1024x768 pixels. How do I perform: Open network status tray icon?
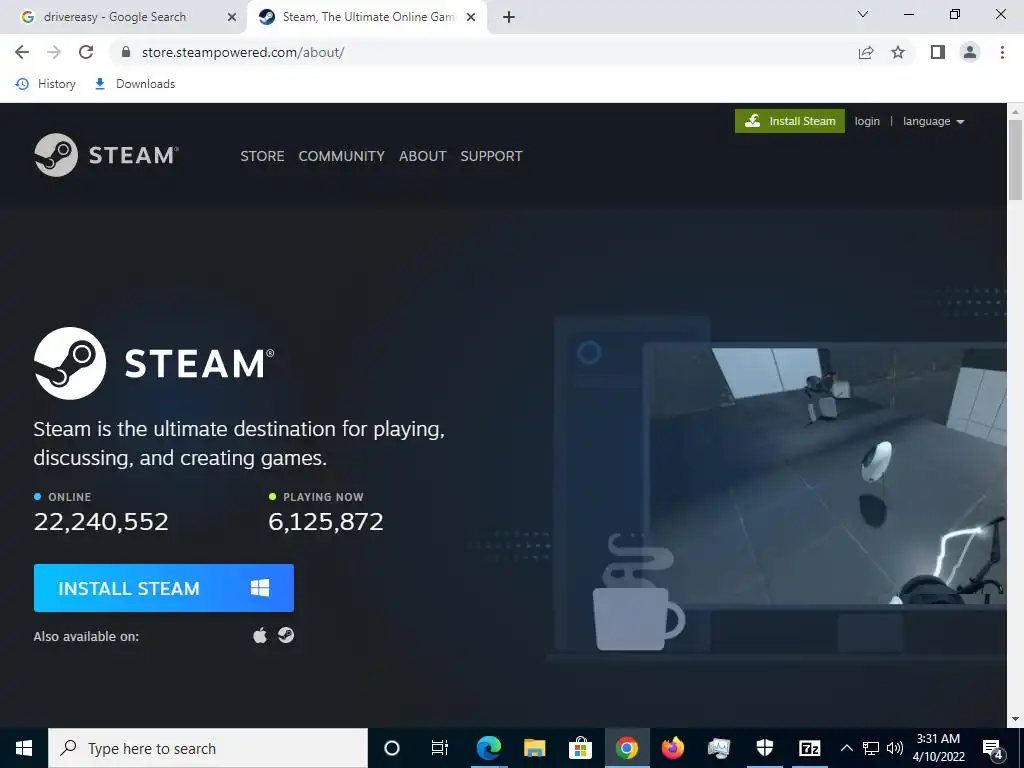(x=871, y=748)
